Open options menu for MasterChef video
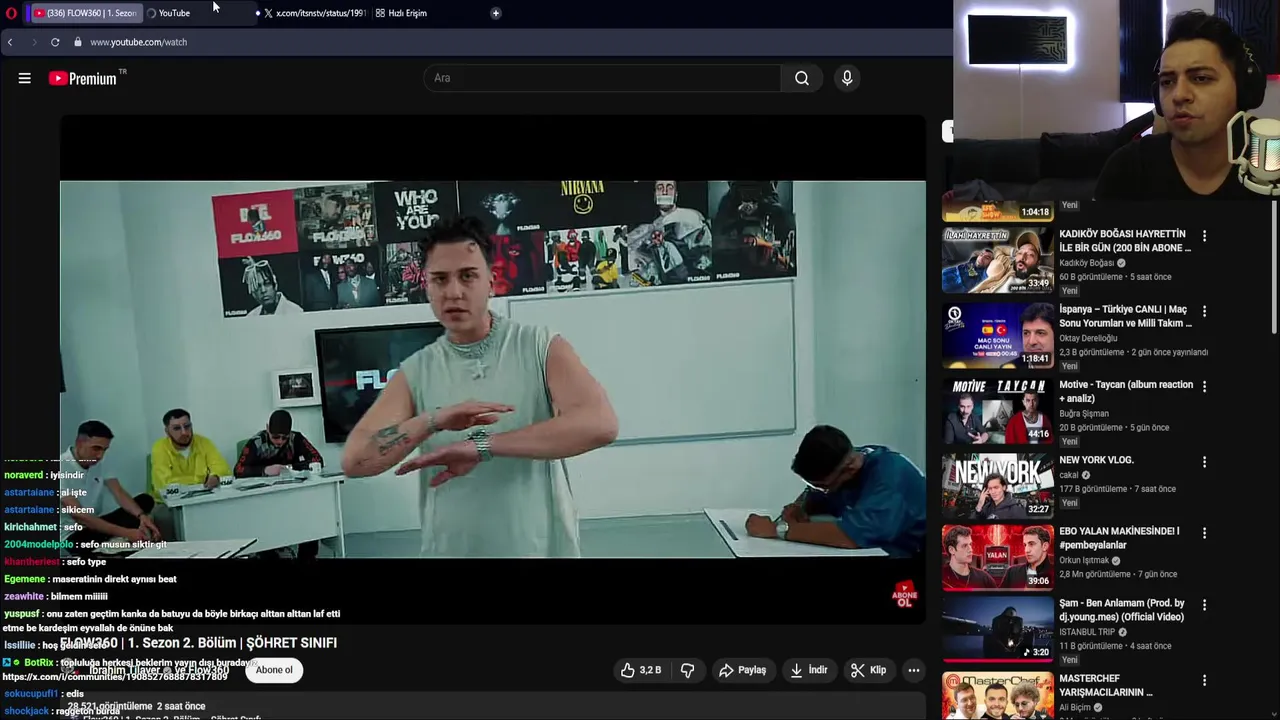 (x=1204, y=680)
